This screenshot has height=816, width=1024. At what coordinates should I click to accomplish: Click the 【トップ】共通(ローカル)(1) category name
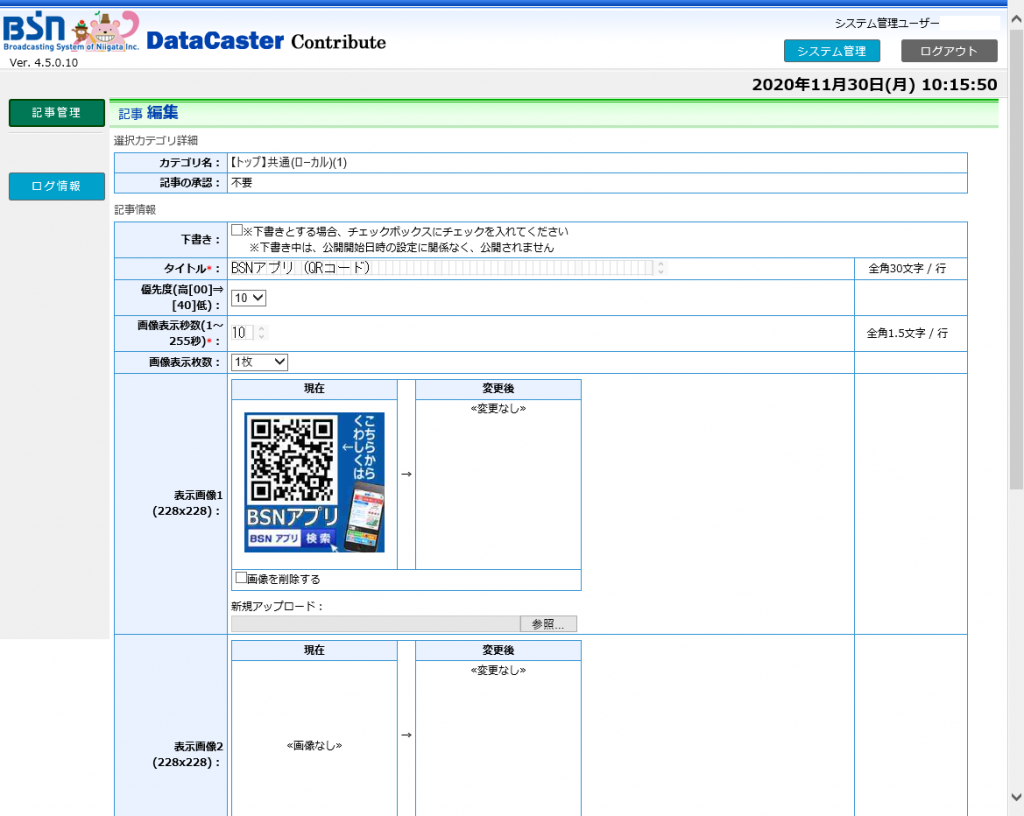[288, 163]
